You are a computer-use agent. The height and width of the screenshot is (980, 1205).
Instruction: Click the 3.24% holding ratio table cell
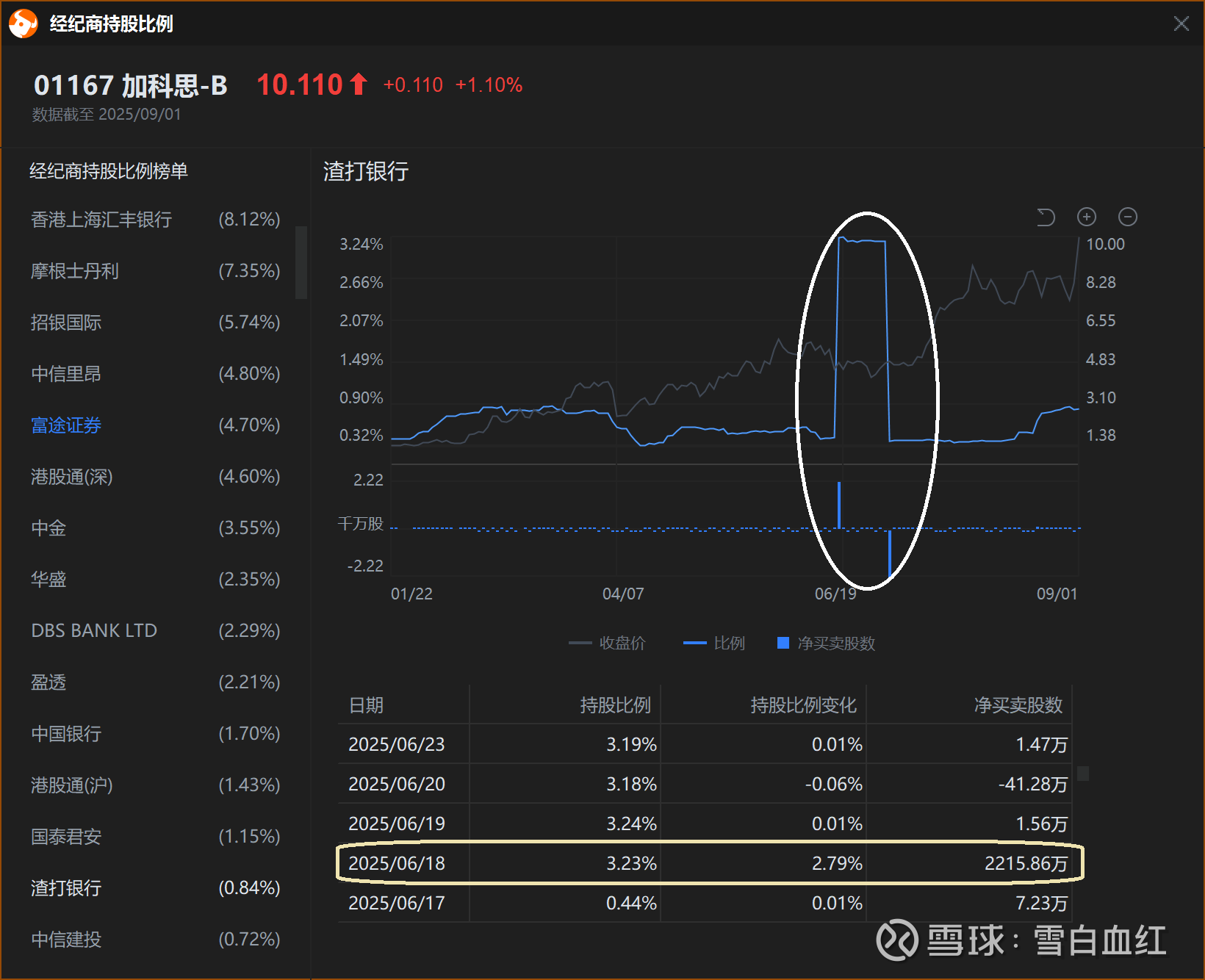pyautogui.click(x=631, y=824)
